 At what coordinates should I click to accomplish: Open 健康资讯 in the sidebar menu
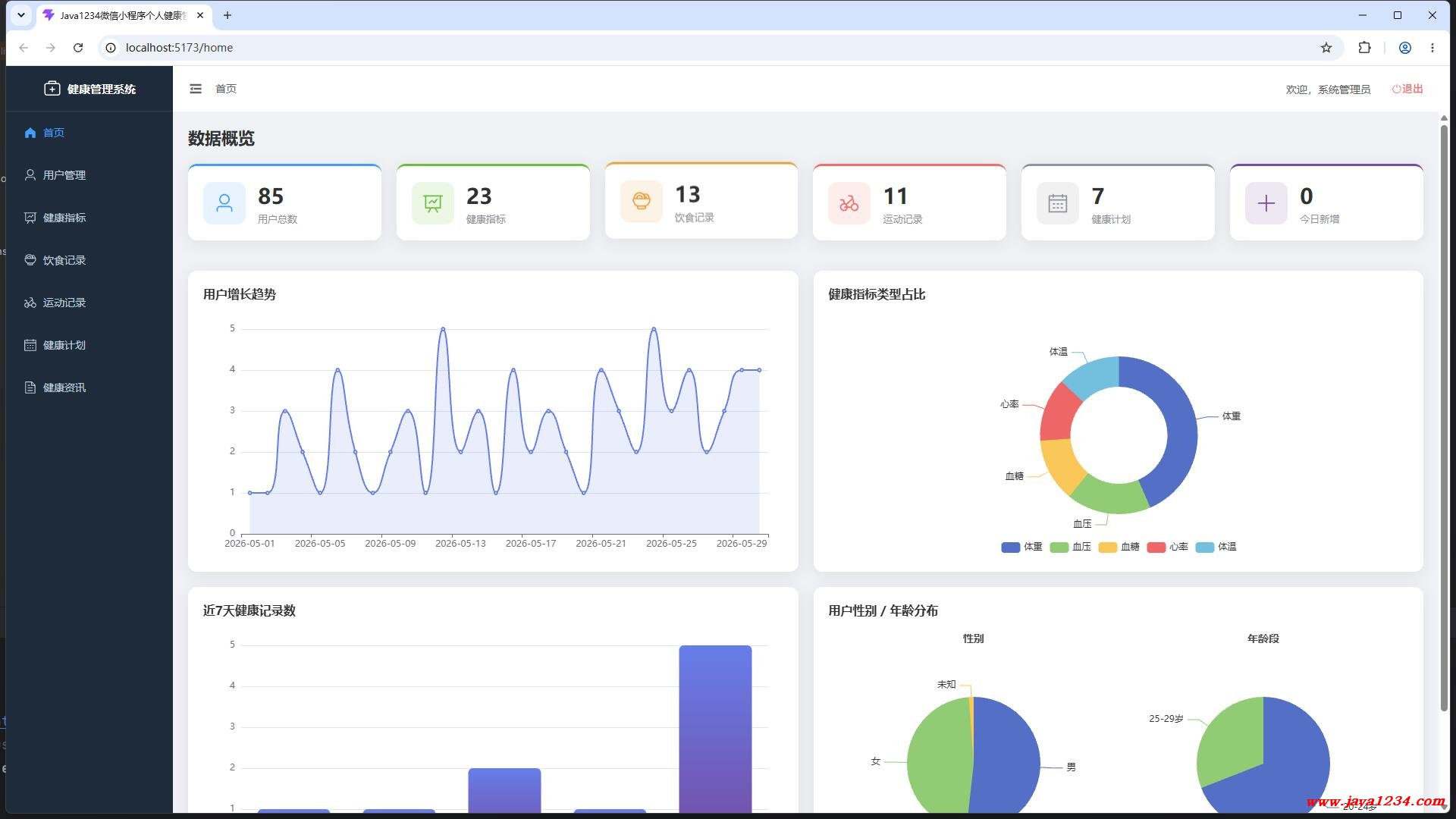click(x=89, y=388)
